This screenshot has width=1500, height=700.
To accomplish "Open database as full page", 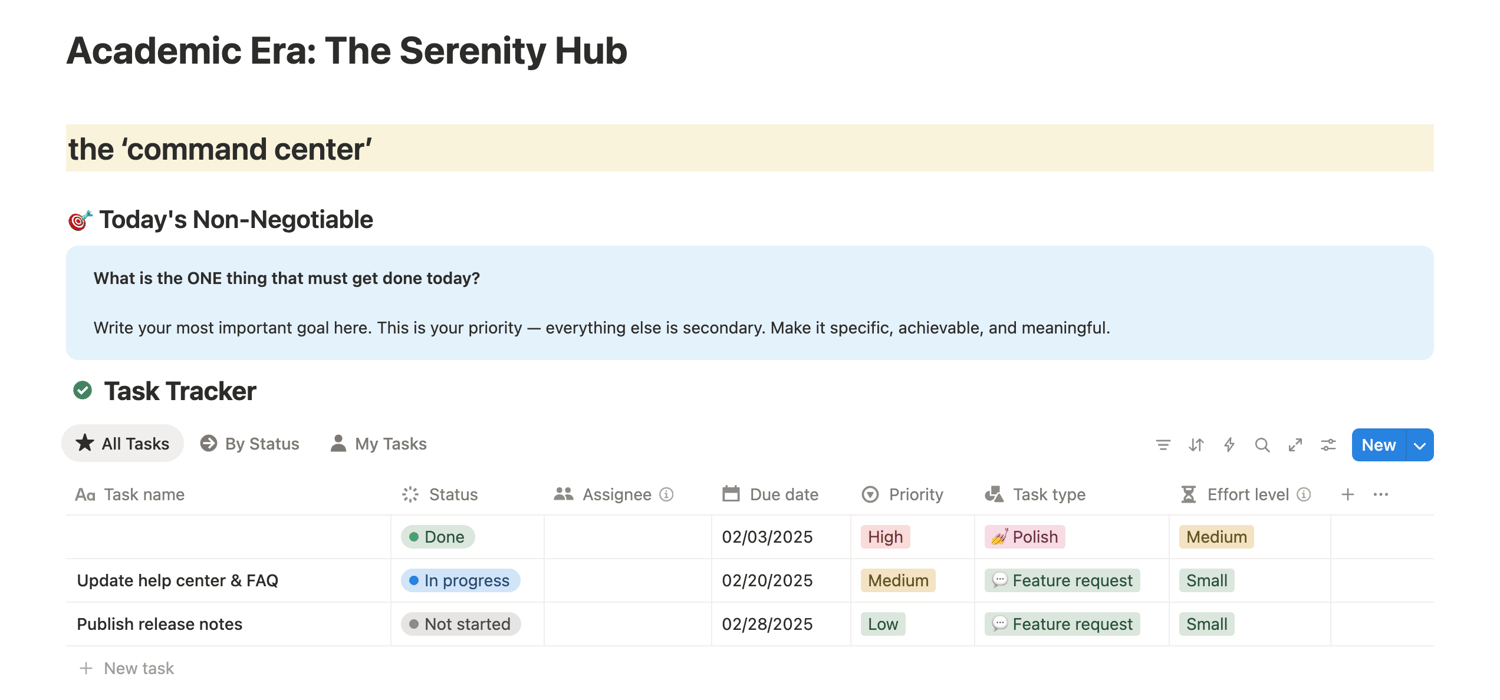I will click(1295, 445).
